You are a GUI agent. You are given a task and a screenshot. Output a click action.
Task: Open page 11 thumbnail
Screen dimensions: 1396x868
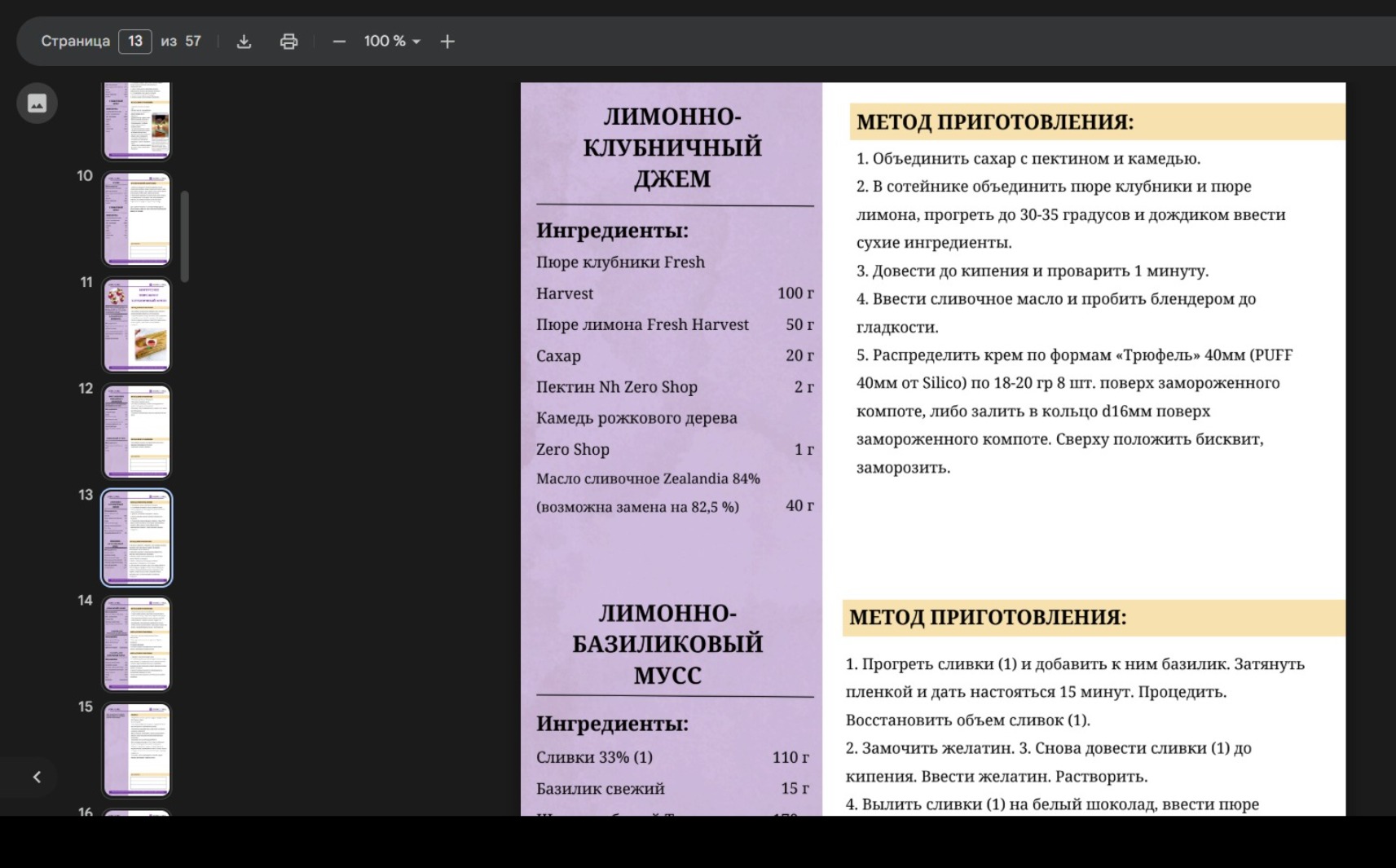(137, 325)
